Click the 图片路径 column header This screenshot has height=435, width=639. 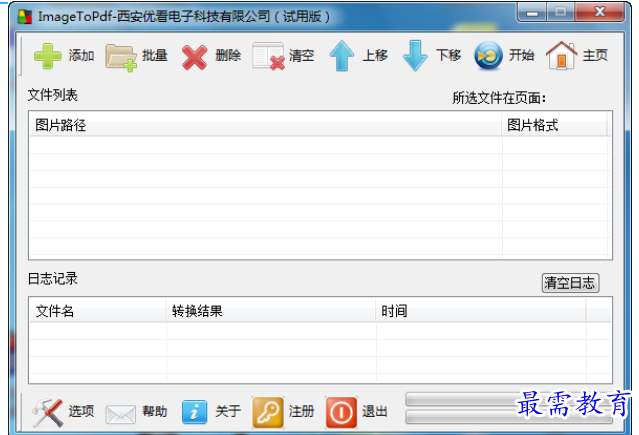(x=265, y=125)
